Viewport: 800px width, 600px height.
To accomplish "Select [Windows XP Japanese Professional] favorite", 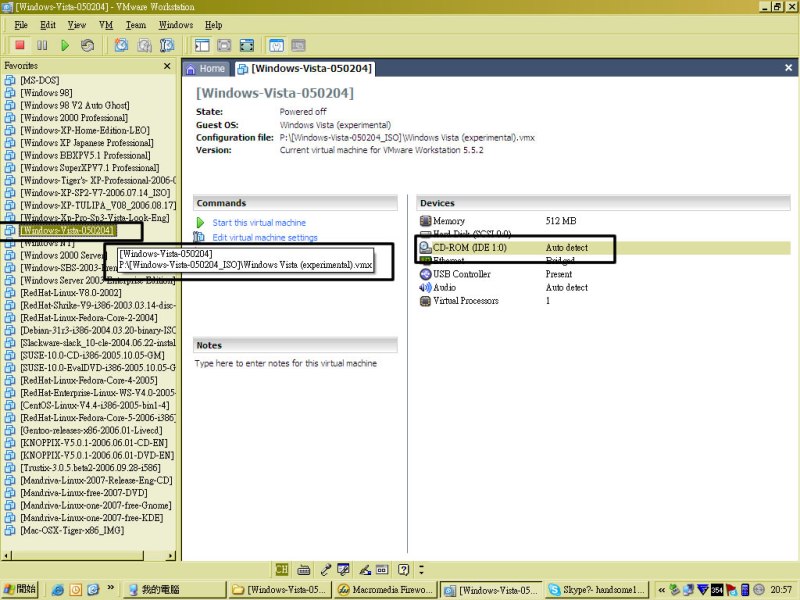I will point(87,142).
